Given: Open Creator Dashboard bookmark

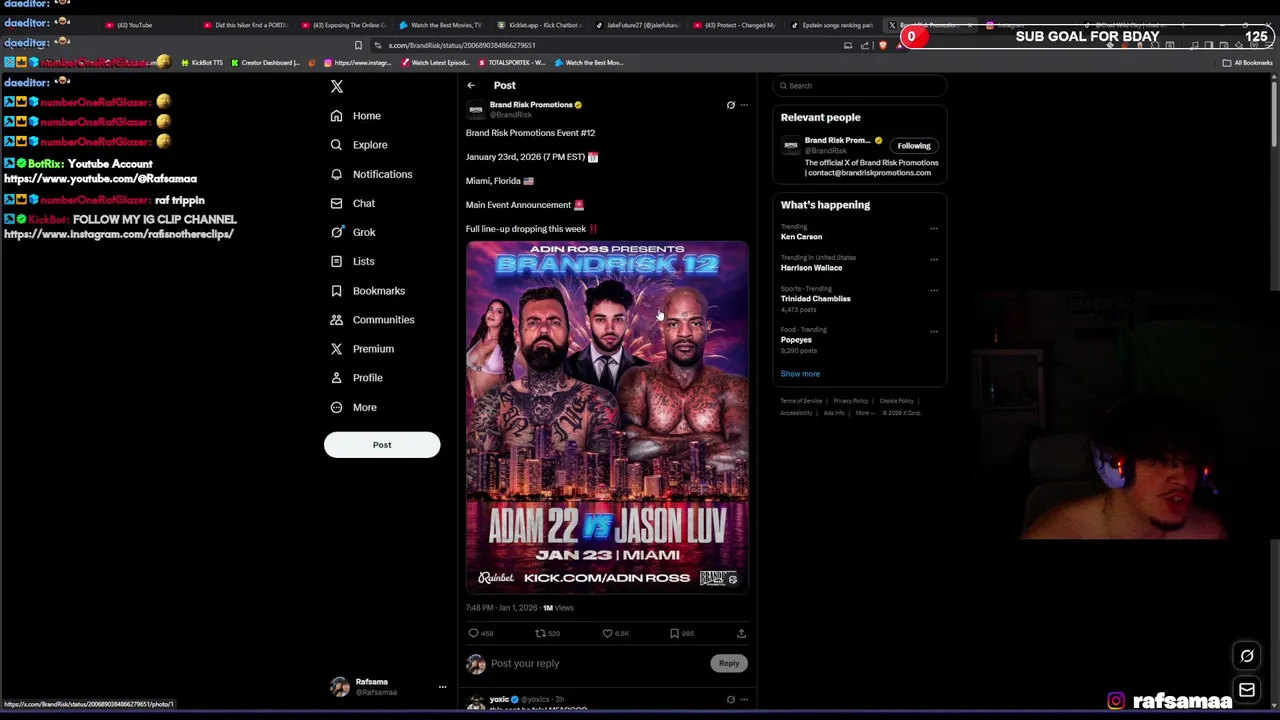Looking at the screenshot, I should pos(265,63).
